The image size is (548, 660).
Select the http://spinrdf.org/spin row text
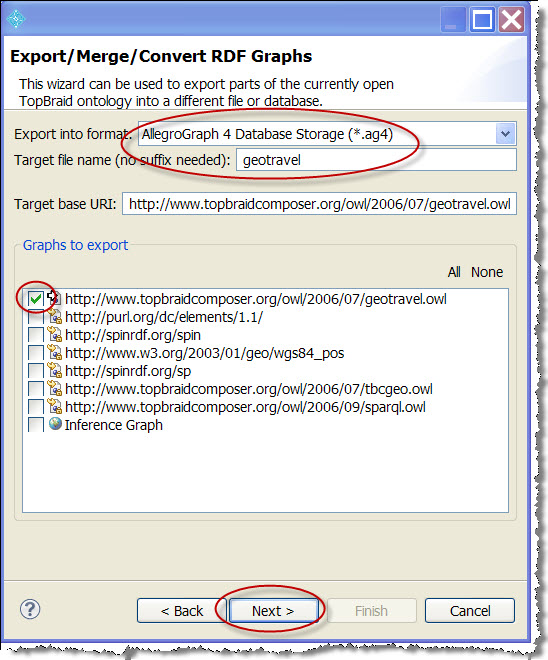133,335
